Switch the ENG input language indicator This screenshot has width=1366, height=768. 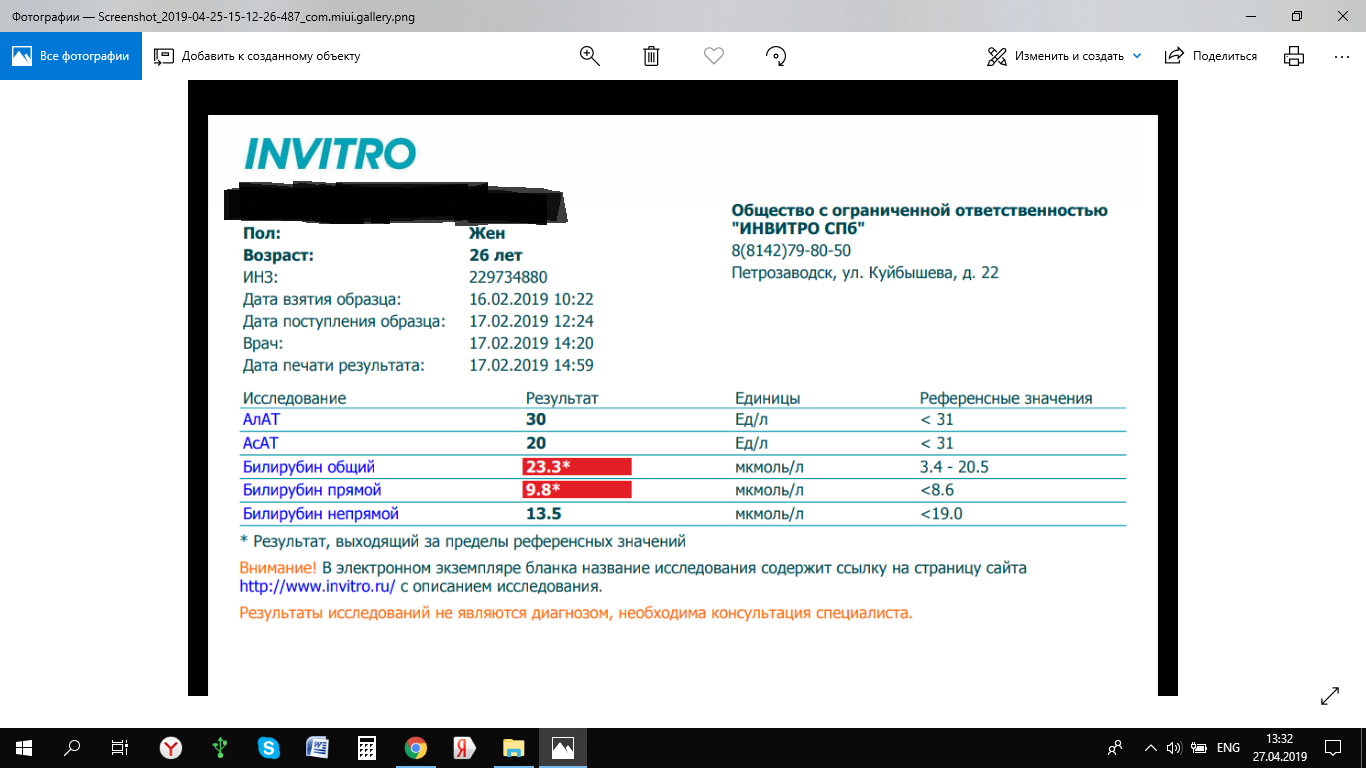1228,748
